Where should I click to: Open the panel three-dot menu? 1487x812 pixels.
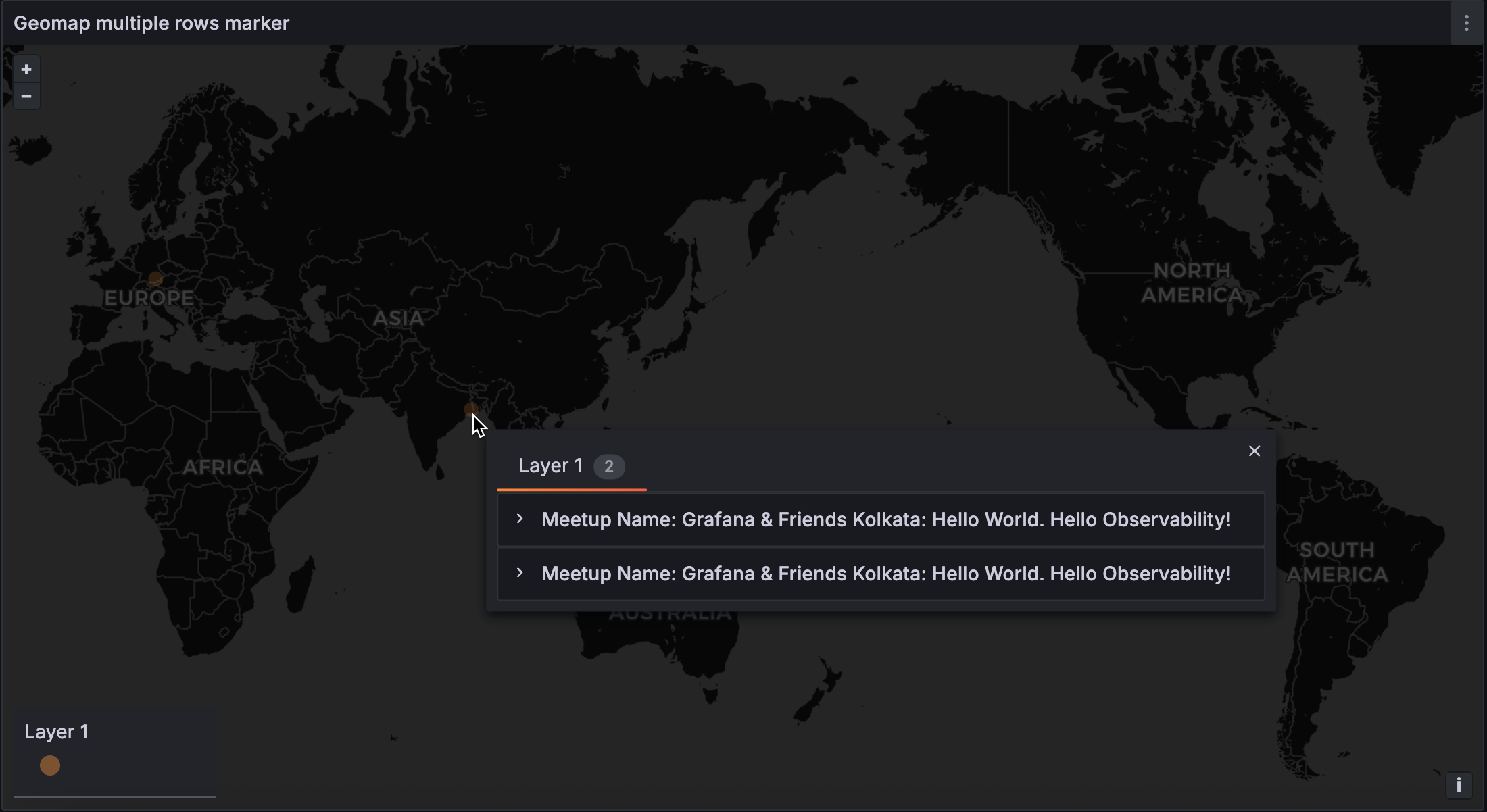click(1466, 23)
